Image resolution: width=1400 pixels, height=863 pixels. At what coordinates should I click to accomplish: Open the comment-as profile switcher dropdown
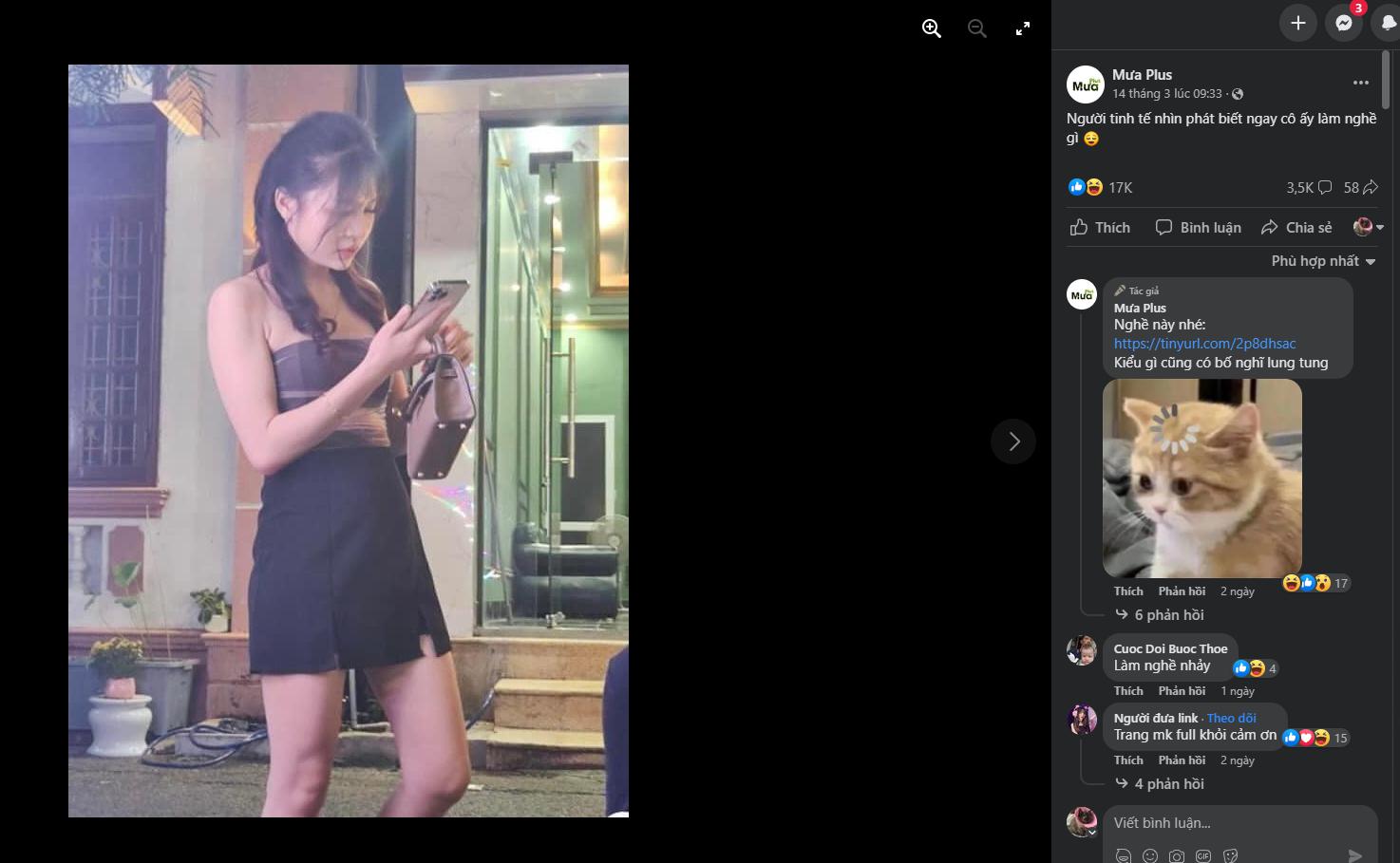tap(1369, 227)
